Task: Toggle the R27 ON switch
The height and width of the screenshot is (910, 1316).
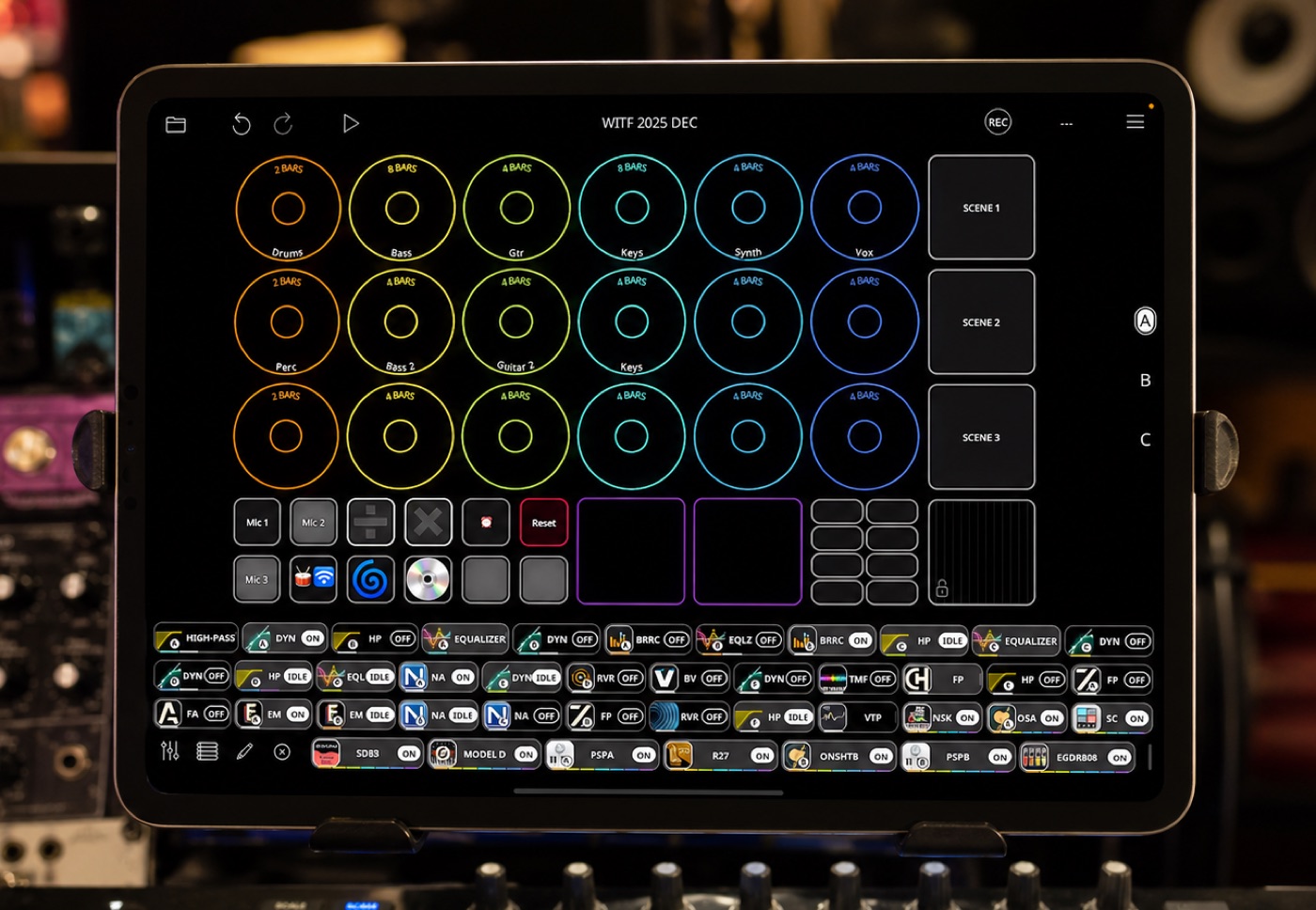Action: click(x=761, y=756)
